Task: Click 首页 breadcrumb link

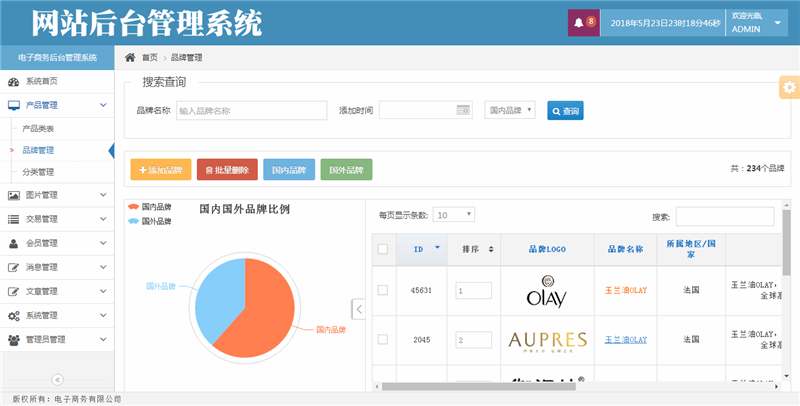Action: [149, 57]
